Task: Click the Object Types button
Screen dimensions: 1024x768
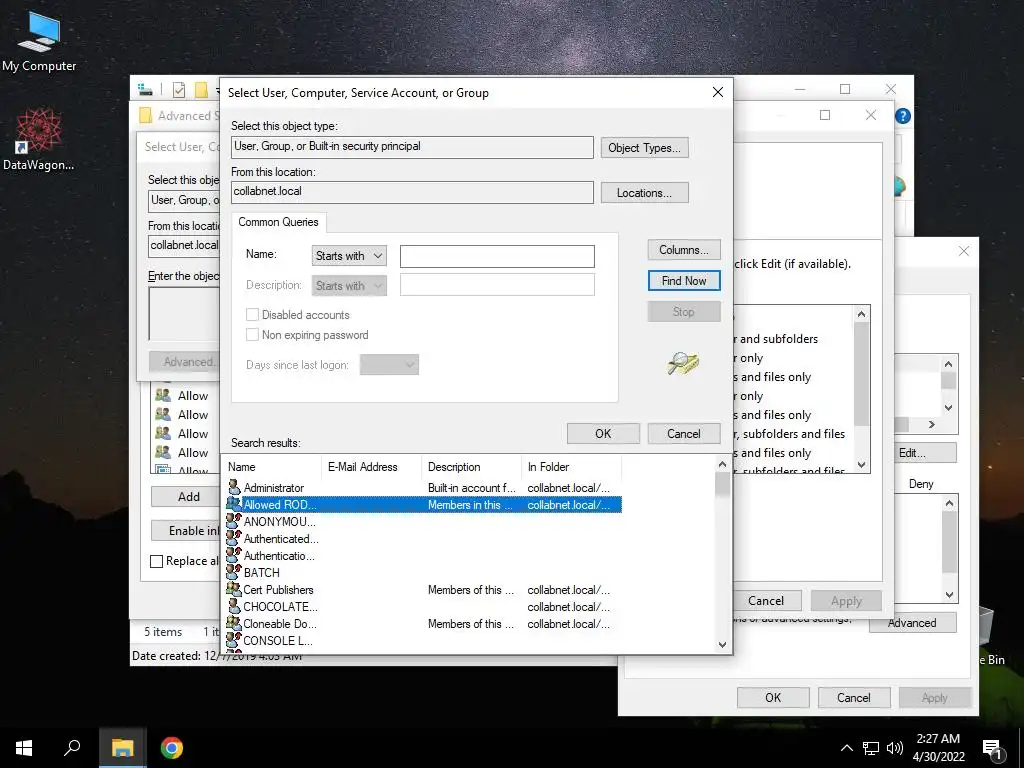Action: click(x=645, y=148)
